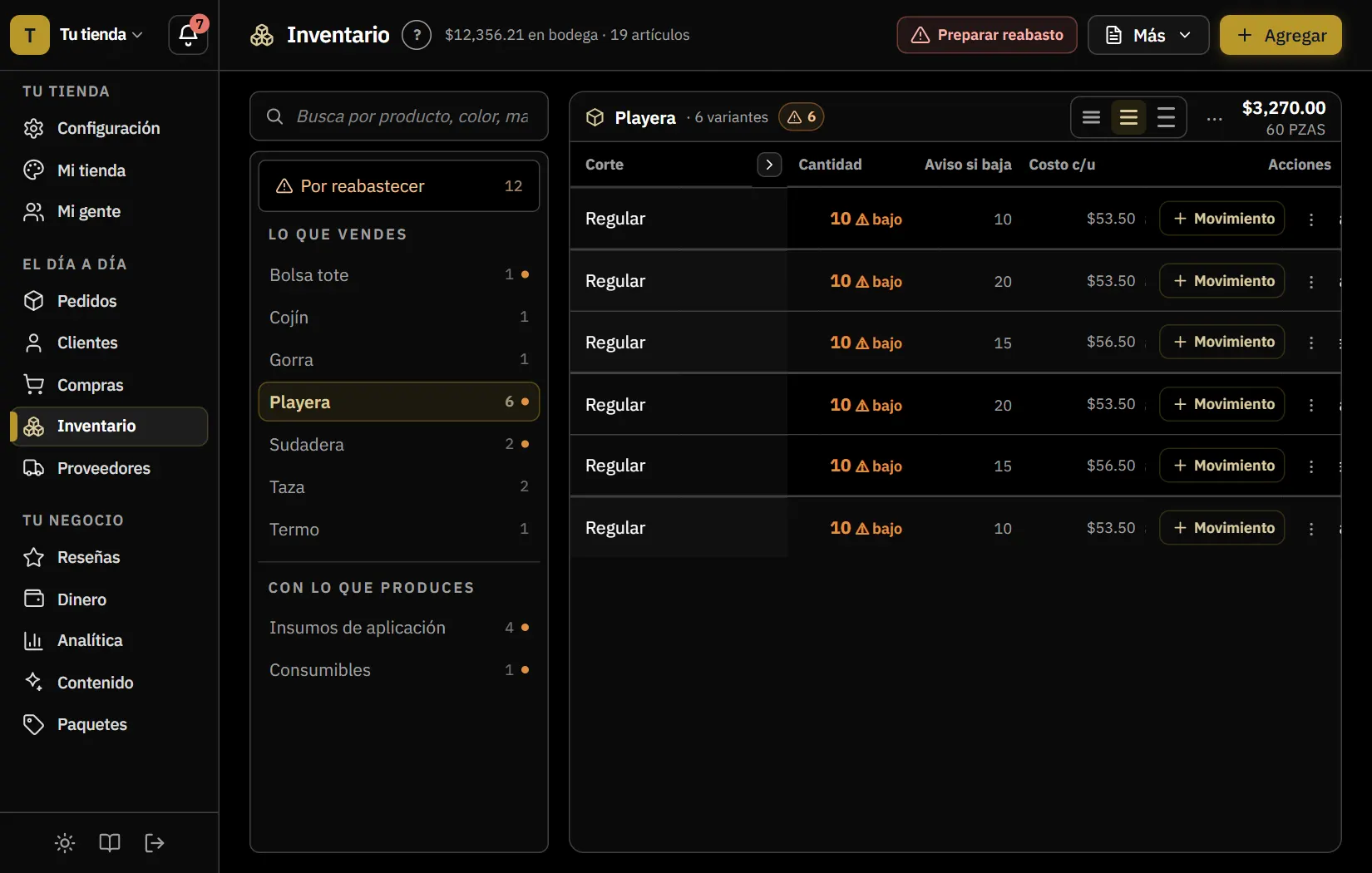Navigate to Pedidos
Screen dimensions: 1372x873
tap(109, 301)
